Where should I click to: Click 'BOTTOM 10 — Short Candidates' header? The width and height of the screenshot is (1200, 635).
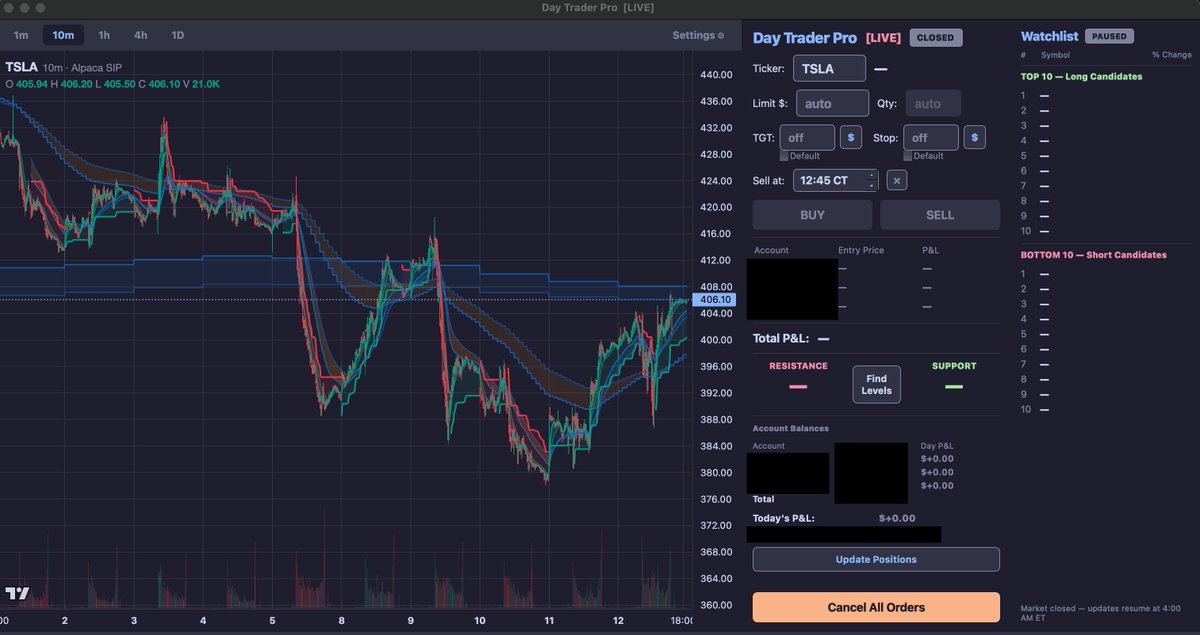pyautogui.click(x=1093, y=255)
